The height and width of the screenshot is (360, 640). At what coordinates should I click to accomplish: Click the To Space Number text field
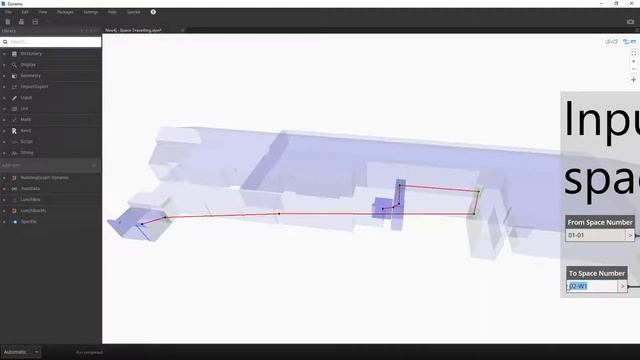click(592, 286)
